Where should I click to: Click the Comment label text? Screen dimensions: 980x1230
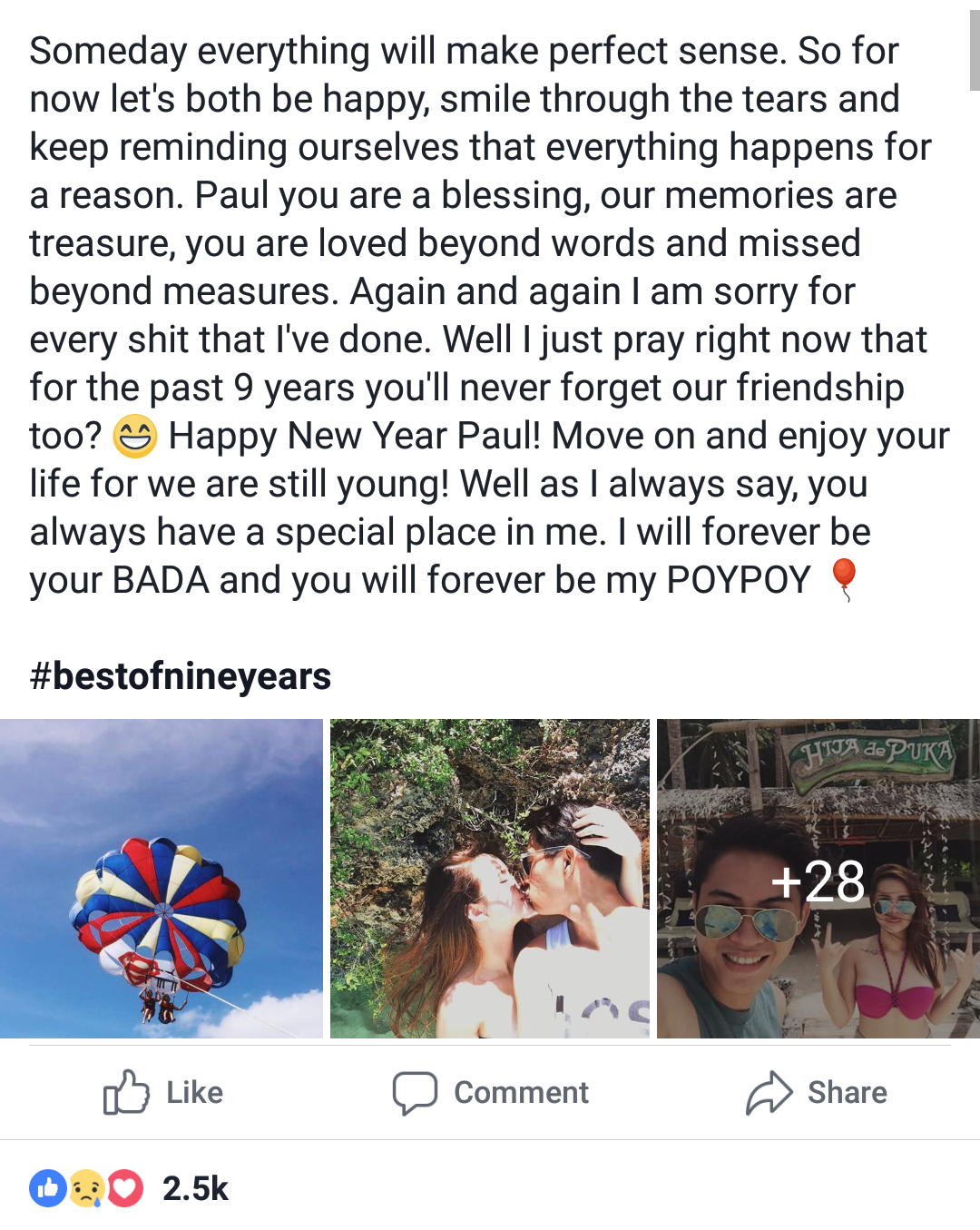pyautogui.click(x=521, y=1092)
